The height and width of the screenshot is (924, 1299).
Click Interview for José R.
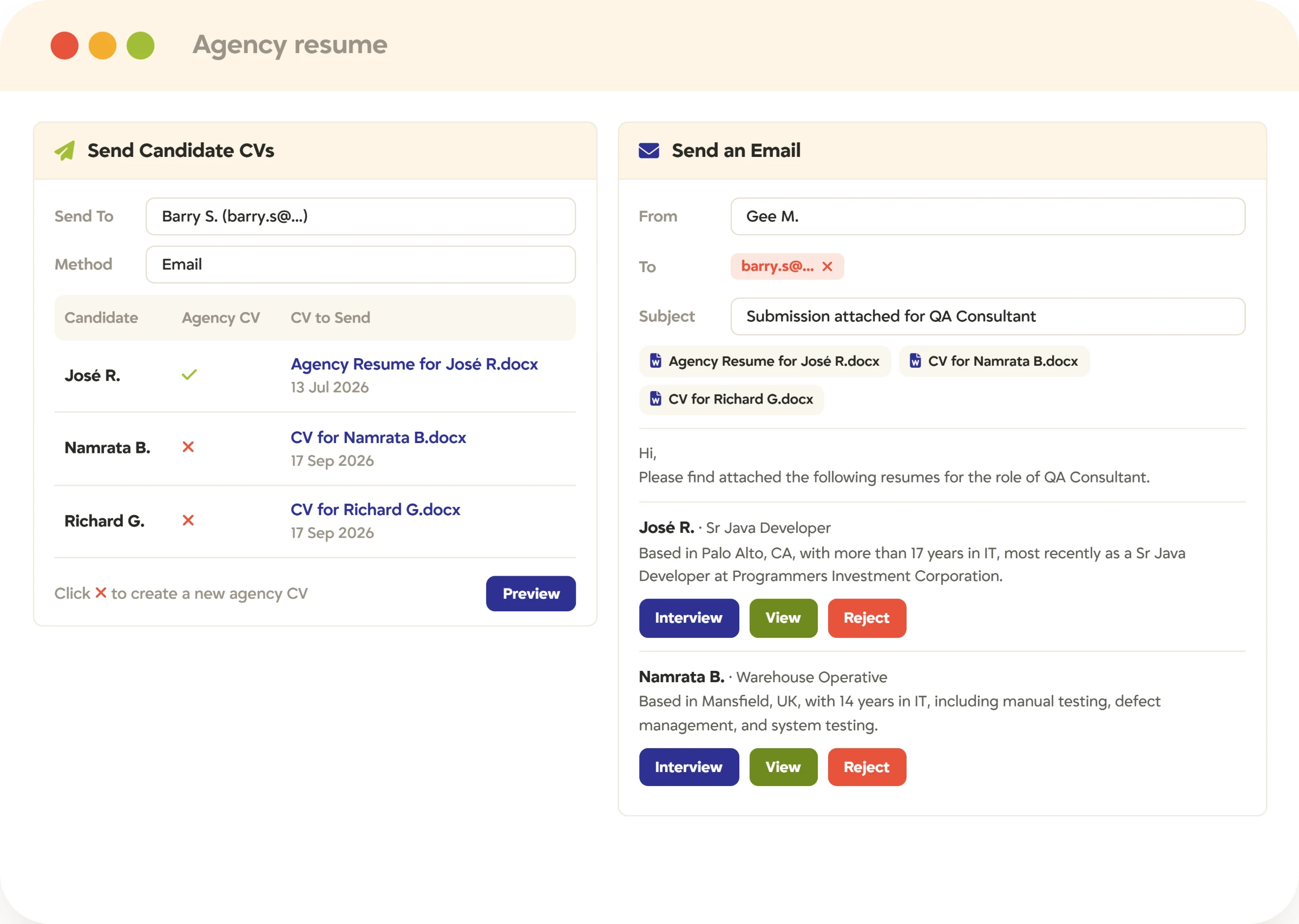point(689,618)
